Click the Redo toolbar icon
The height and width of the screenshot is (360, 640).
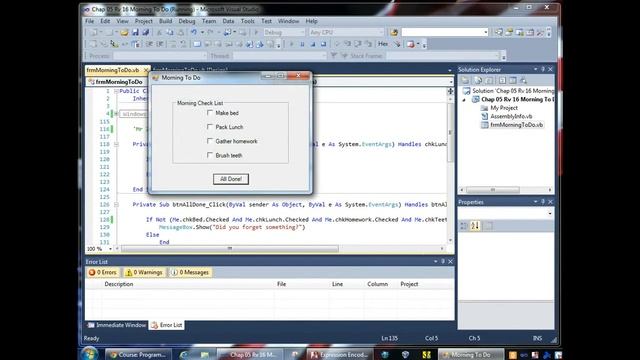point(210,32)
